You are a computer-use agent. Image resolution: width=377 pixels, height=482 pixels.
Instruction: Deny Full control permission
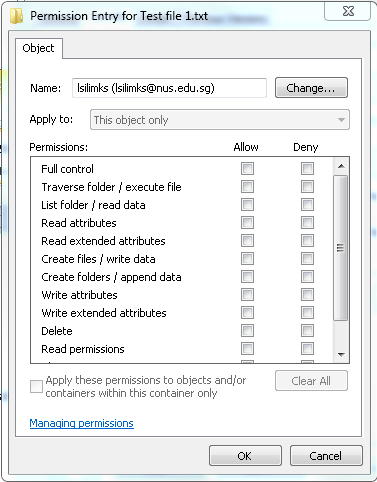[x=307, y=169]
